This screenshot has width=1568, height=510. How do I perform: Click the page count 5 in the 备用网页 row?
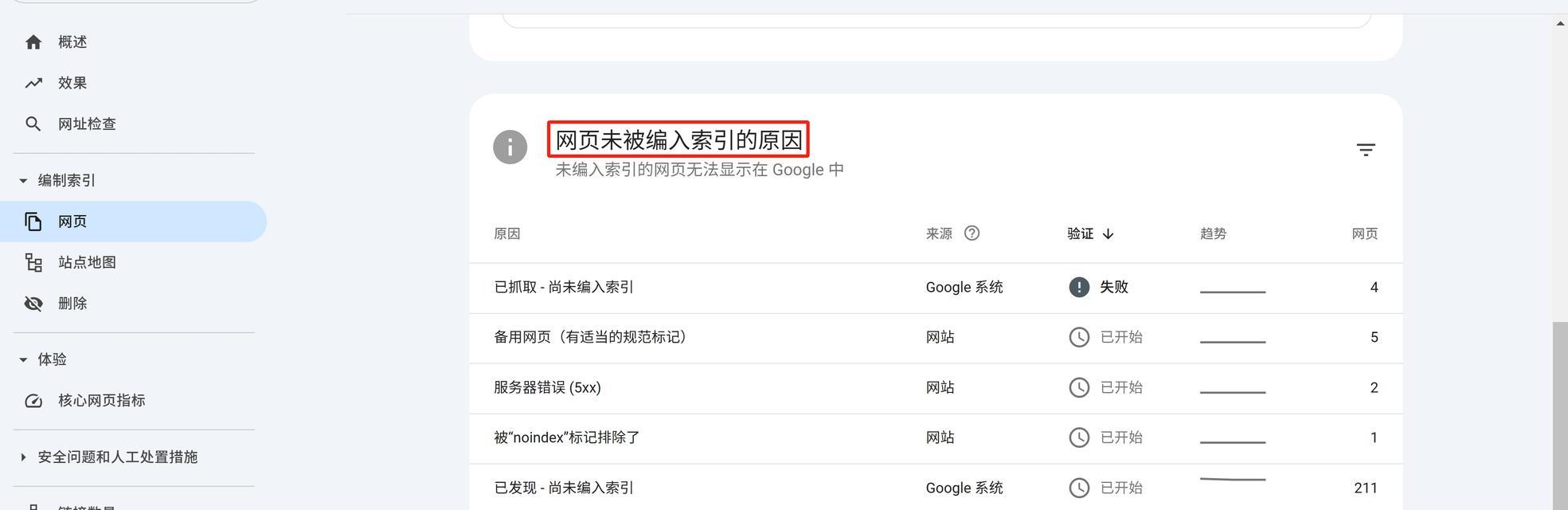(x=1374, y=337)
